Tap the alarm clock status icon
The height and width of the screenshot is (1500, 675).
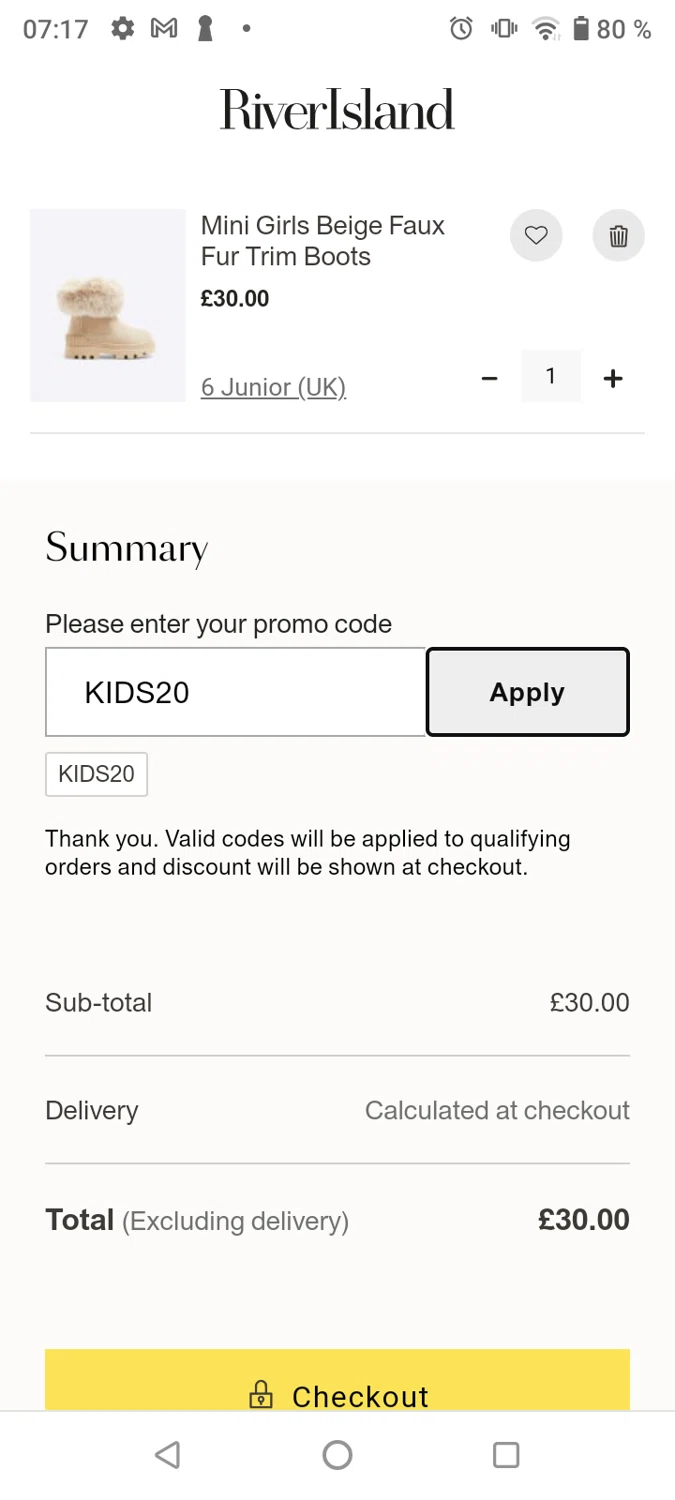pyautogui.click(x=461, y=29)
